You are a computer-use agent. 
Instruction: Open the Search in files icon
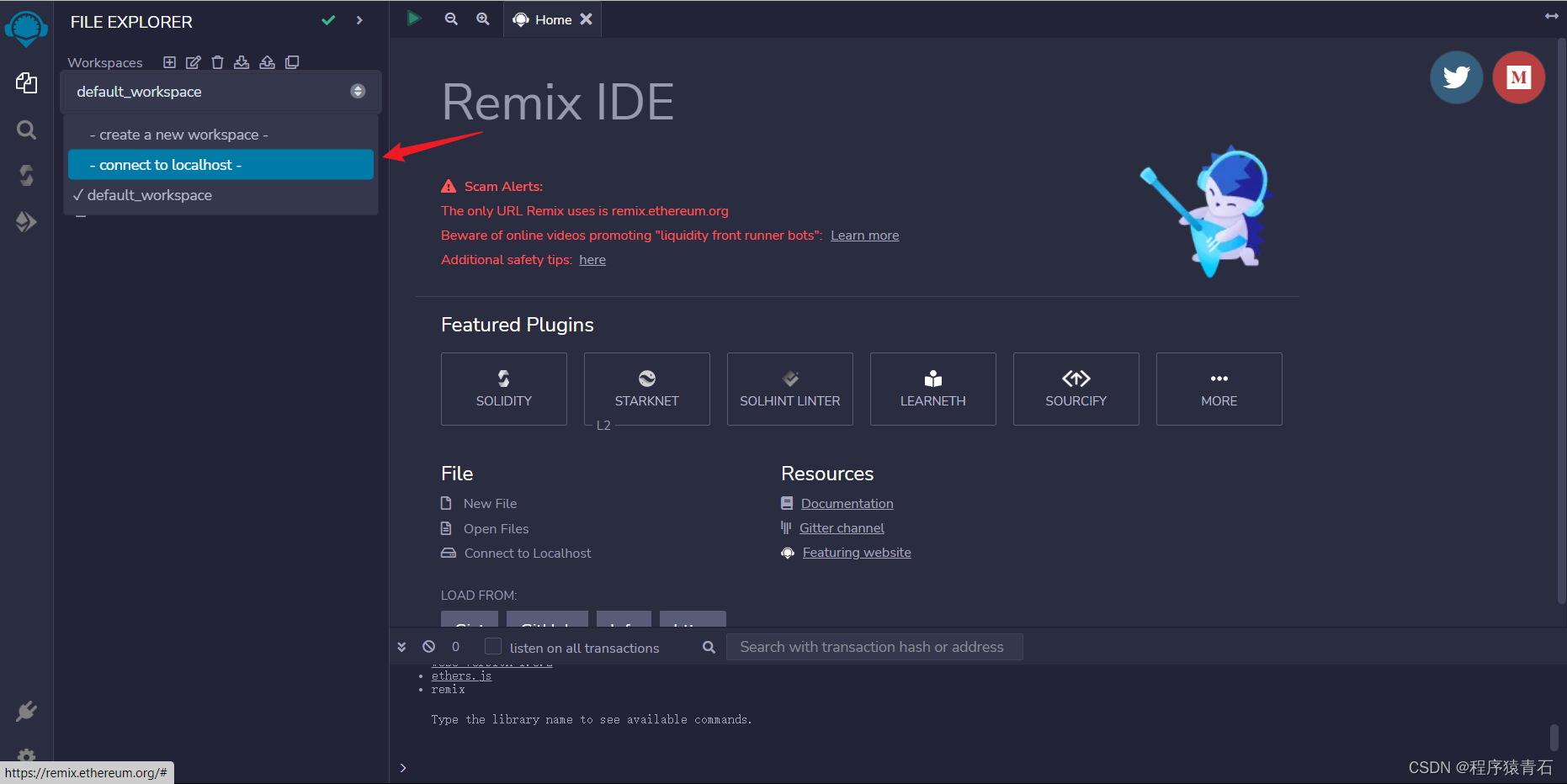pyautogui.click(x=26, y=130)
